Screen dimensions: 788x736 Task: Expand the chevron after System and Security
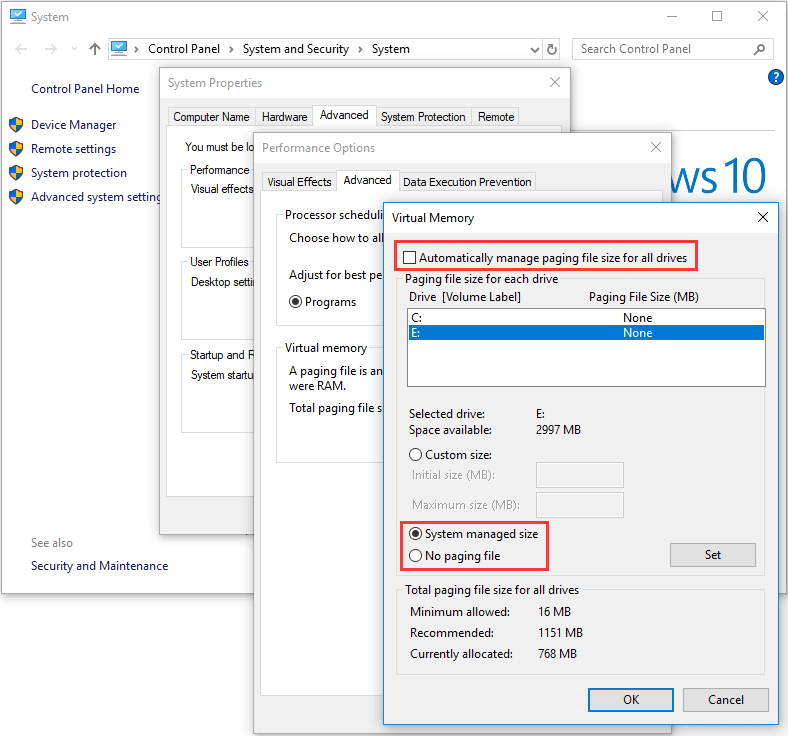pyautogui.click(x=360, y=49)
